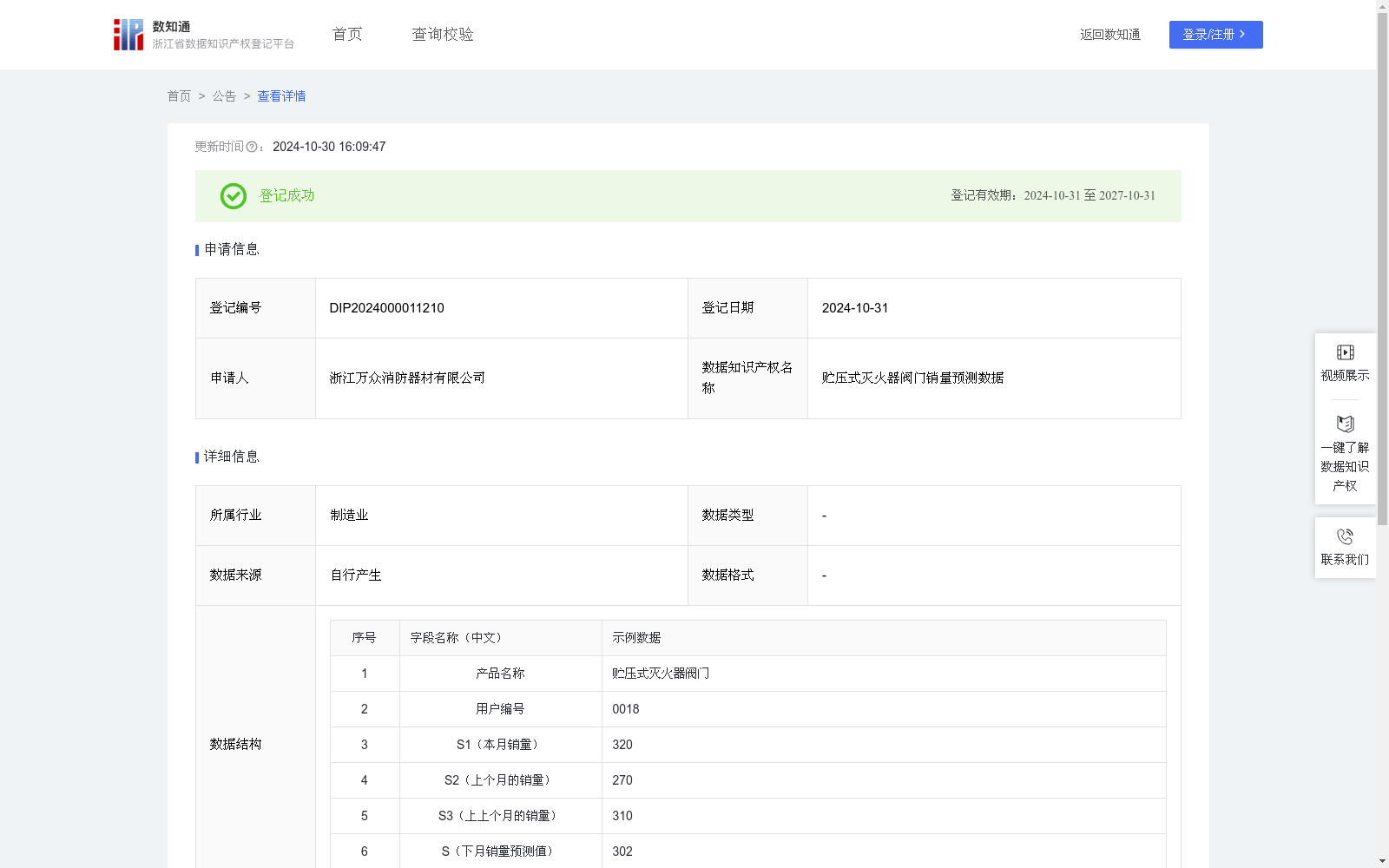The width and height of the screenshot is (1389, 868).
Task: Click the 更新时间 value 2024-10-30 16:09:47
Action: (329, 148)
